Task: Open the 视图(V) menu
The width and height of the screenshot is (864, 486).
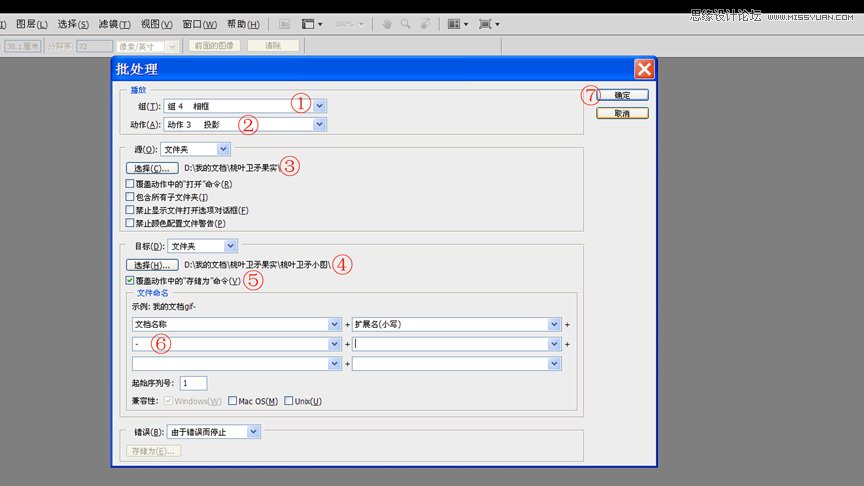Action: point(156,24)
